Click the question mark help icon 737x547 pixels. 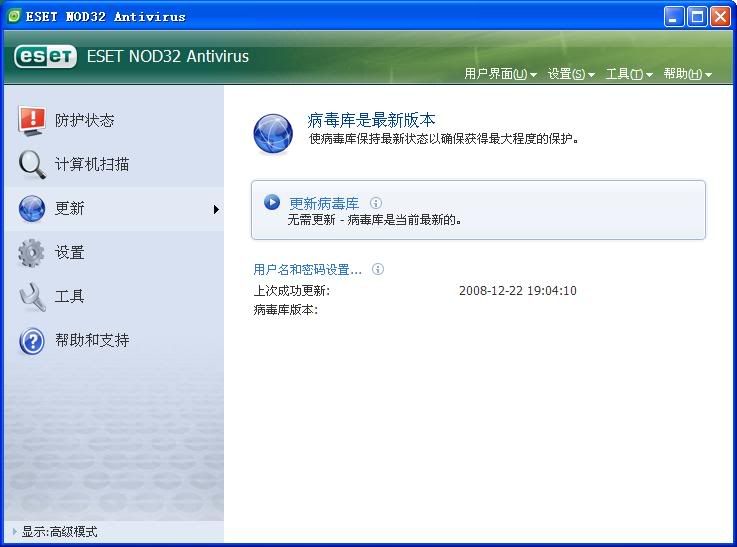pos(32,340)
